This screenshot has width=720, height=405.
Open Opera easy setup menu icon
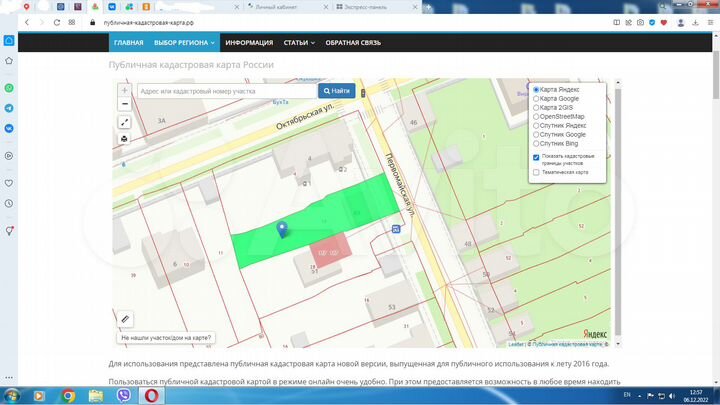click(710, 22)
